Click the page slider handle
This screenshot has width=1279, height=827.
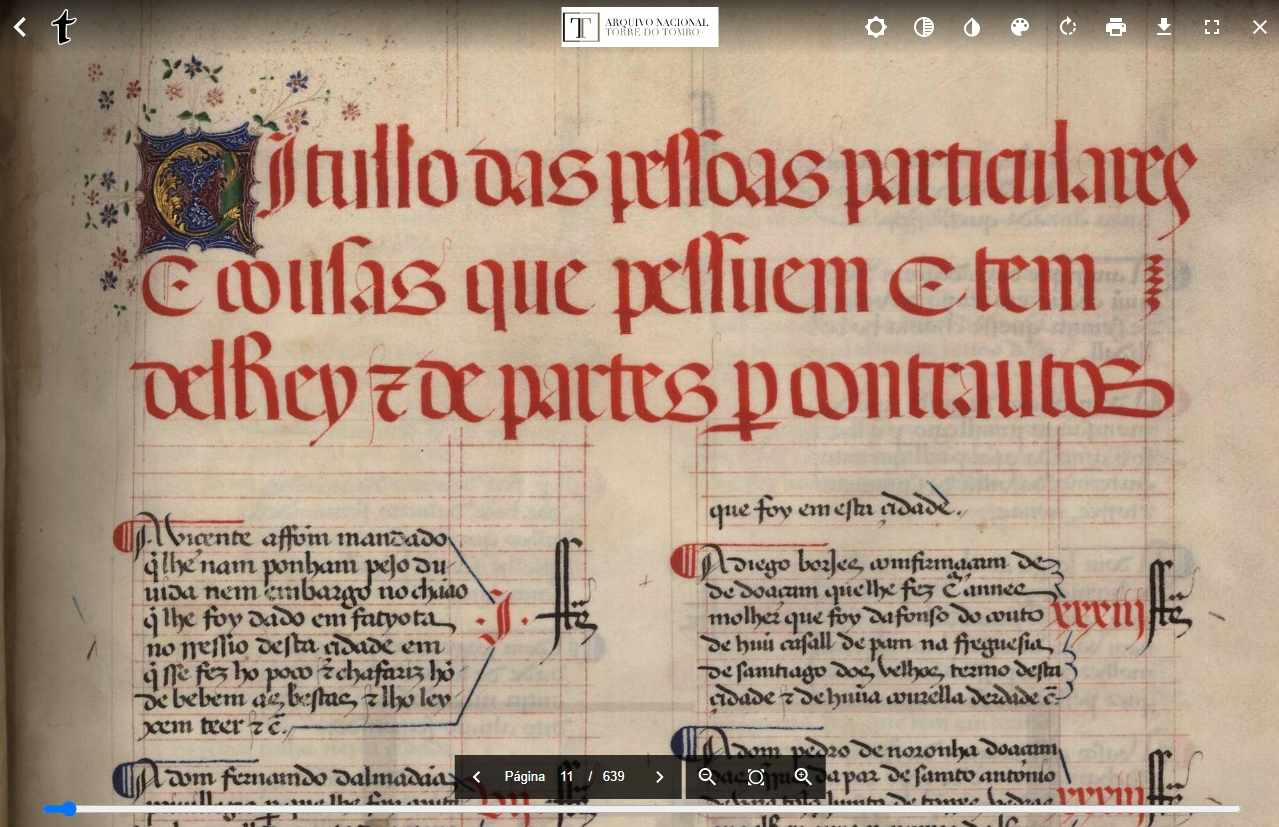[68, 809]
